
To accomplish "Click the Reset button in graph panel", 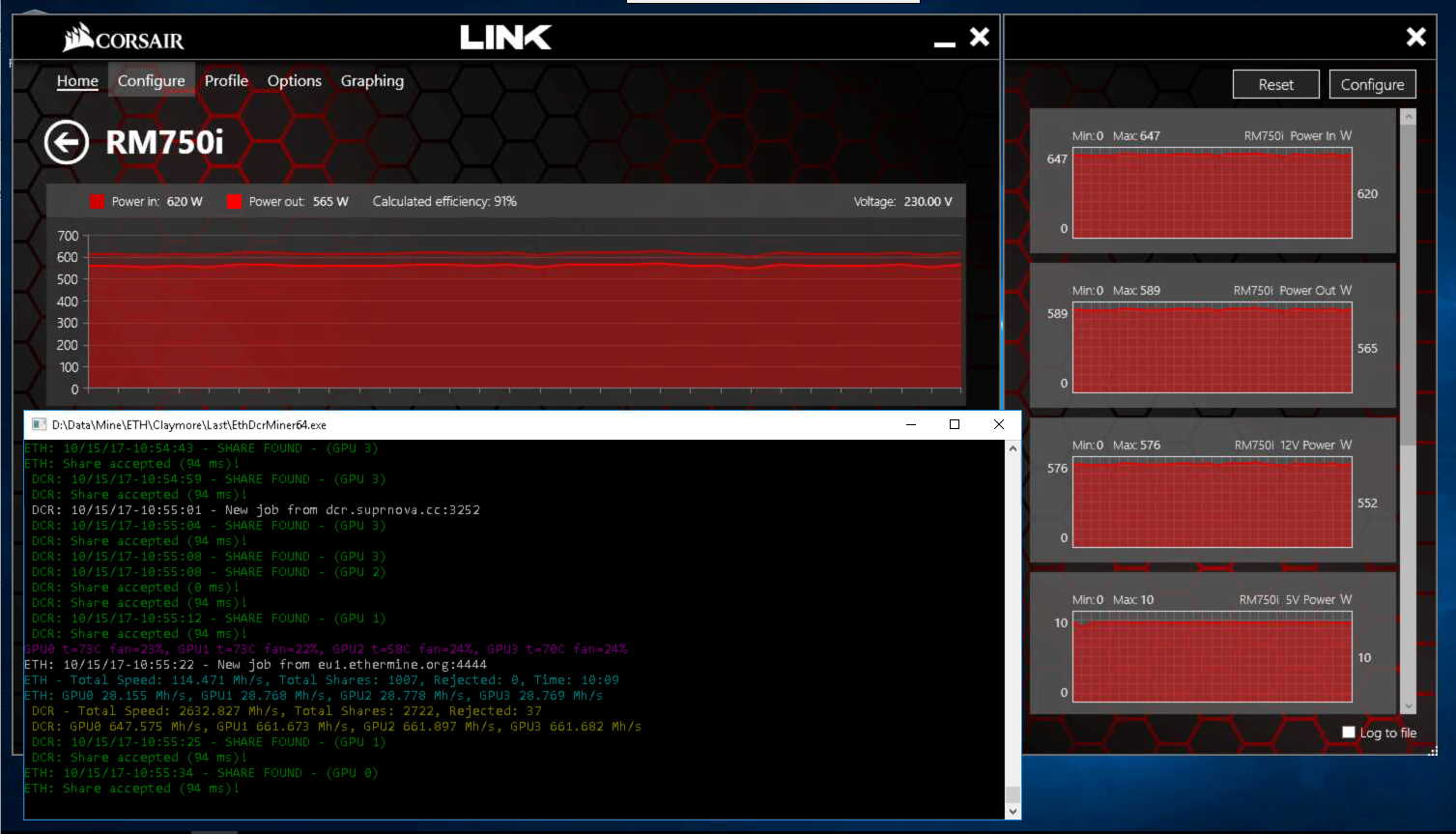I will pyautogui.click(x=1276, y=84).
